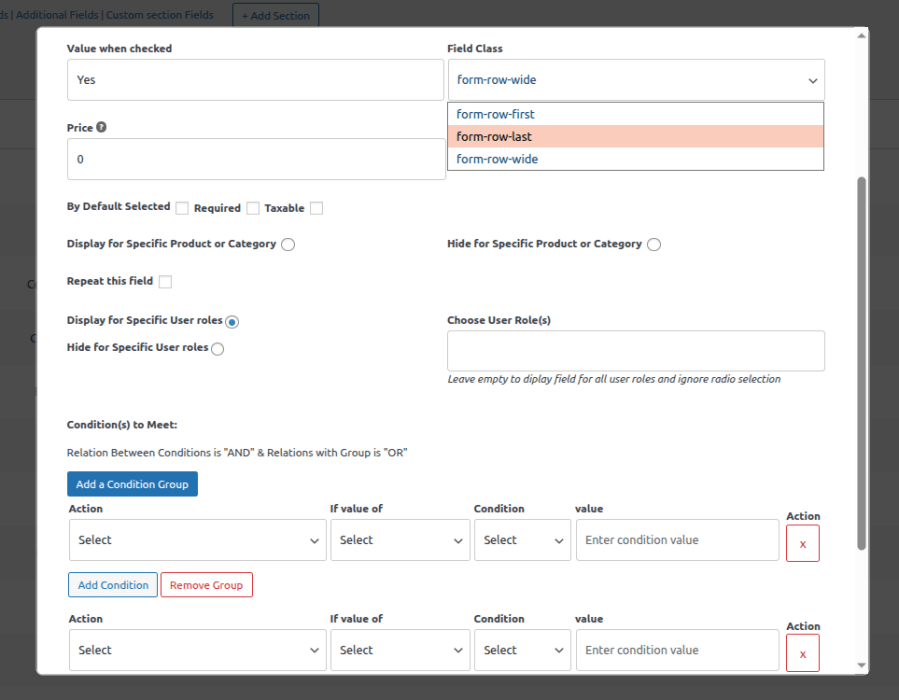Open second row If value of dropdown
The image size is (899, 700).
click(x=400, y=650)
